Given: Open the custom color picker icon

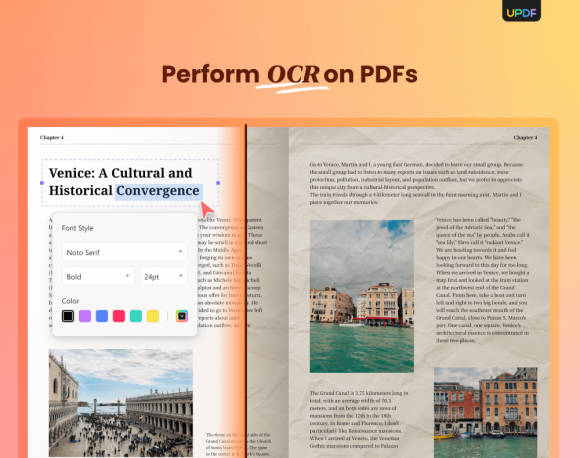Looking at the screenshot, I should (182, 316).
